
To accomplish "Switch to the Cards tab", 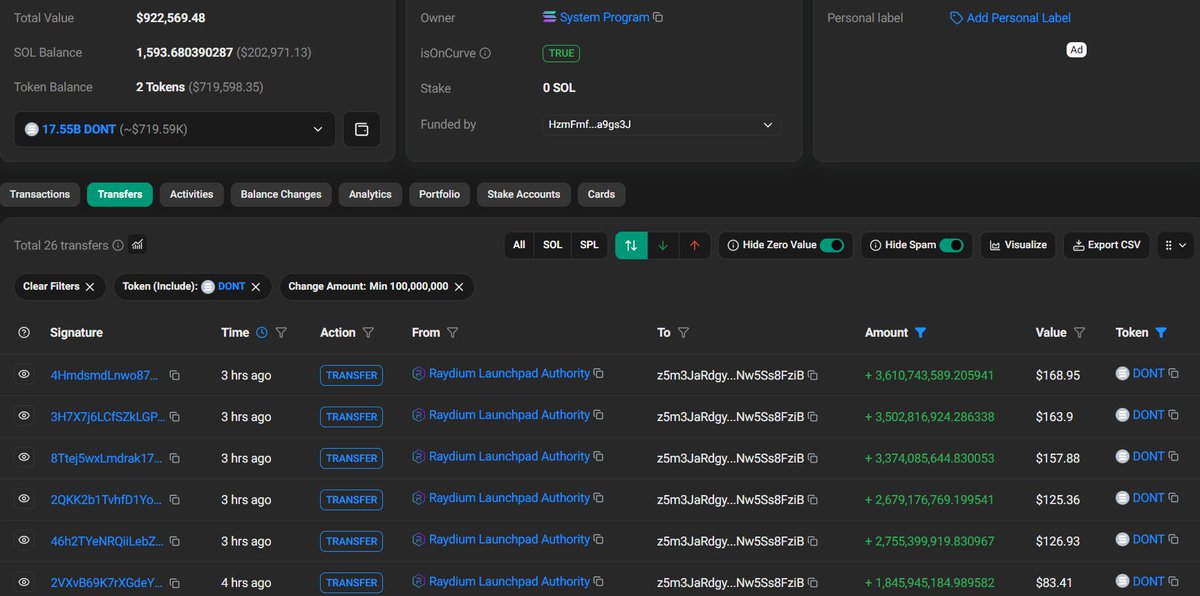I will [x=601, y=194].
